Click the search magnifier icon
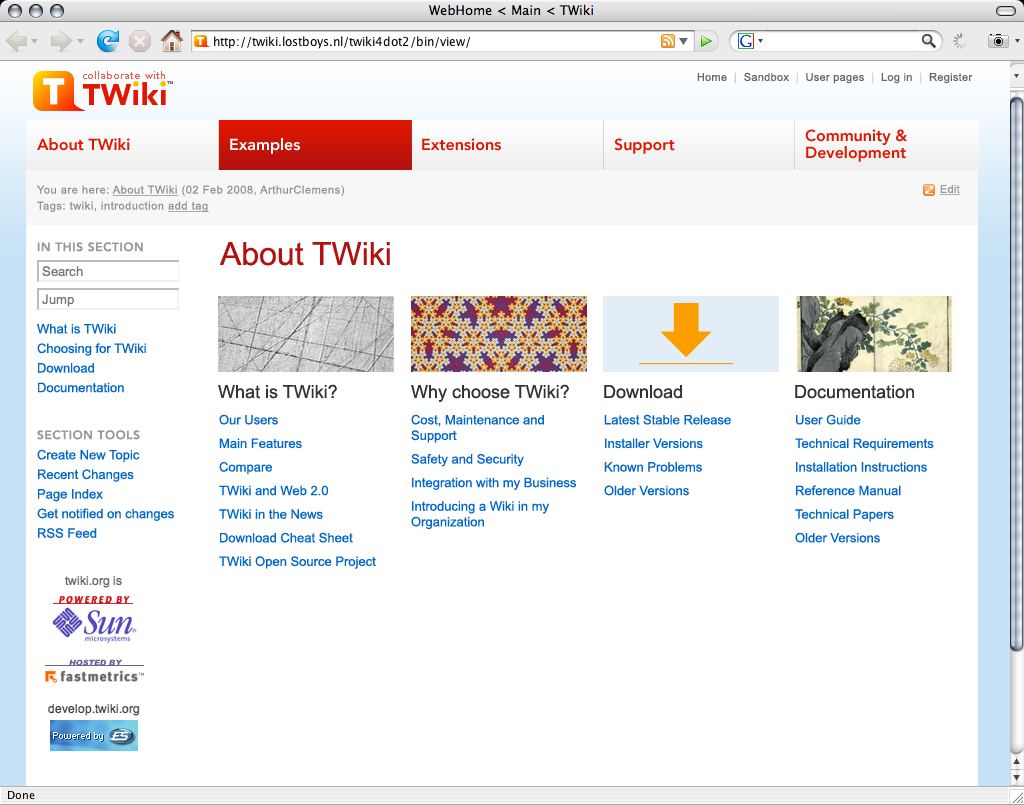Screen dimensions: 1024x805 coord(929,41)
